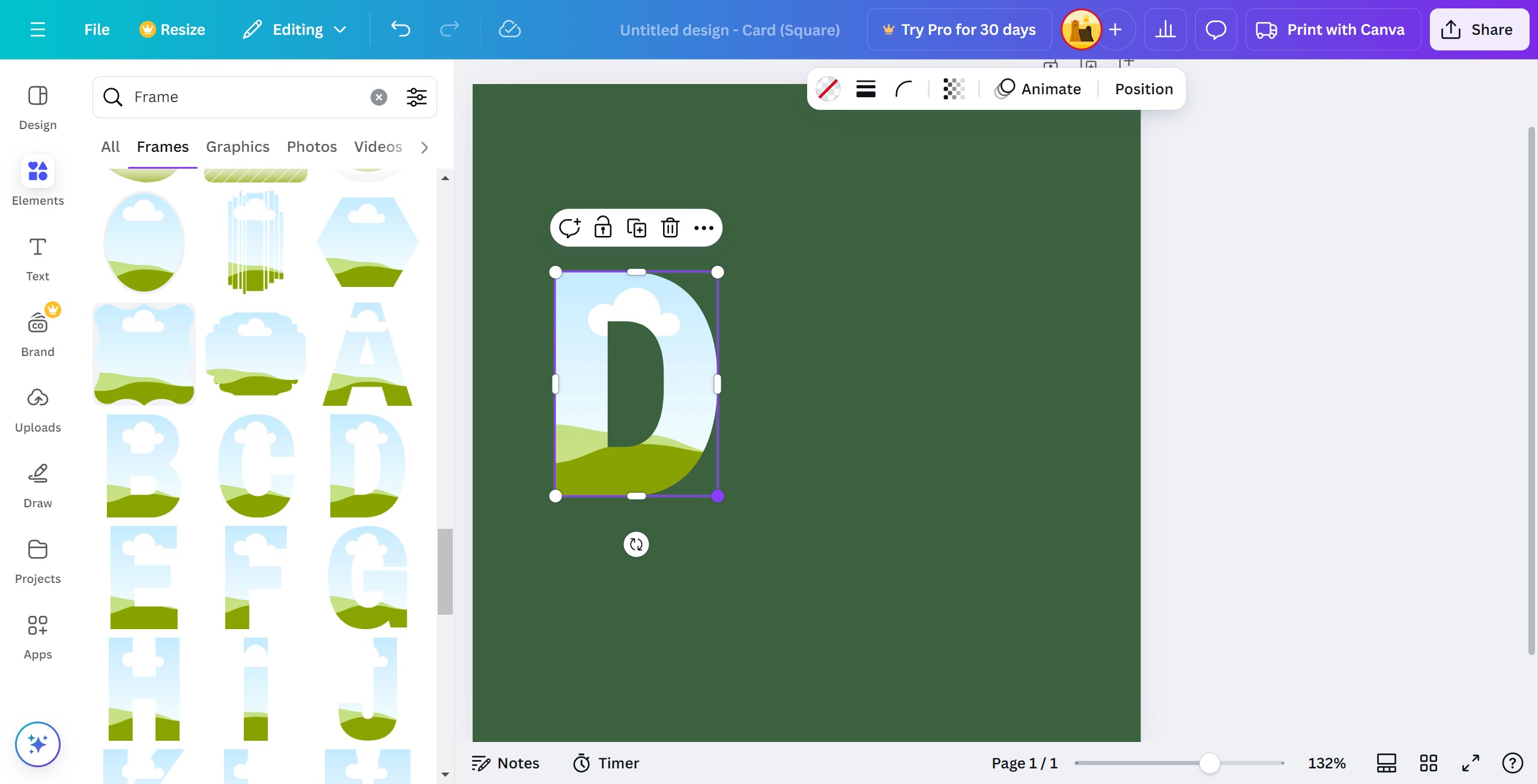Open the Design panel in sidebar
Image resolution: width=1538 pixels, height=784 pixels.
(38, 108)
